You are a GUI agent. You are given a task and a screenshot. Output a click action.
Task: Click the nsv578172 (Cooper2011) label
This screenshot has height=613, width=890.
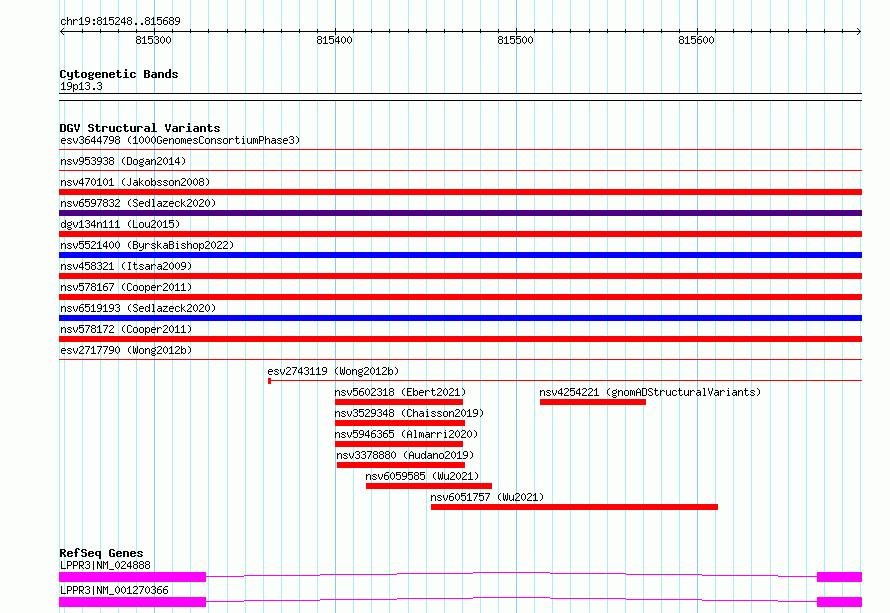tap(126, 329)
